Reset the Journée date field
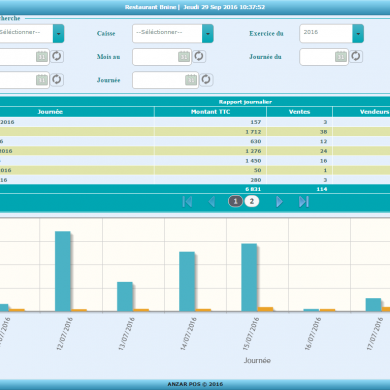390x390 pixels. 206,80
